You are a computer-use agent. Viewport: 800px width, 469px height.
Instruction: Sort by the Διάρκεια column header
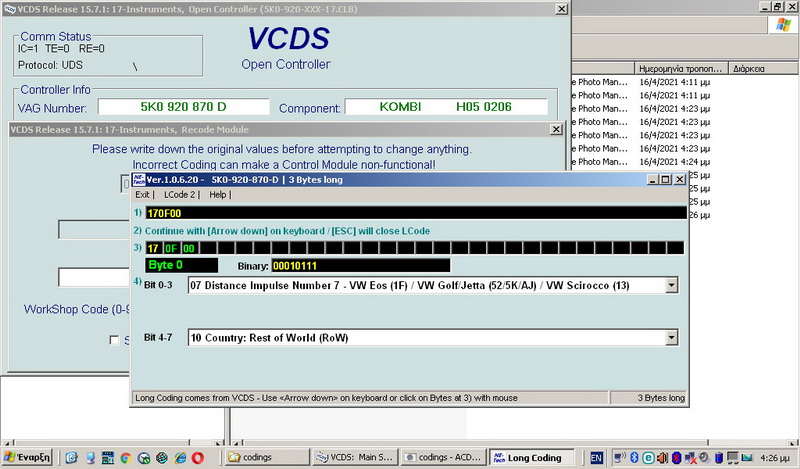coord(763,68)
